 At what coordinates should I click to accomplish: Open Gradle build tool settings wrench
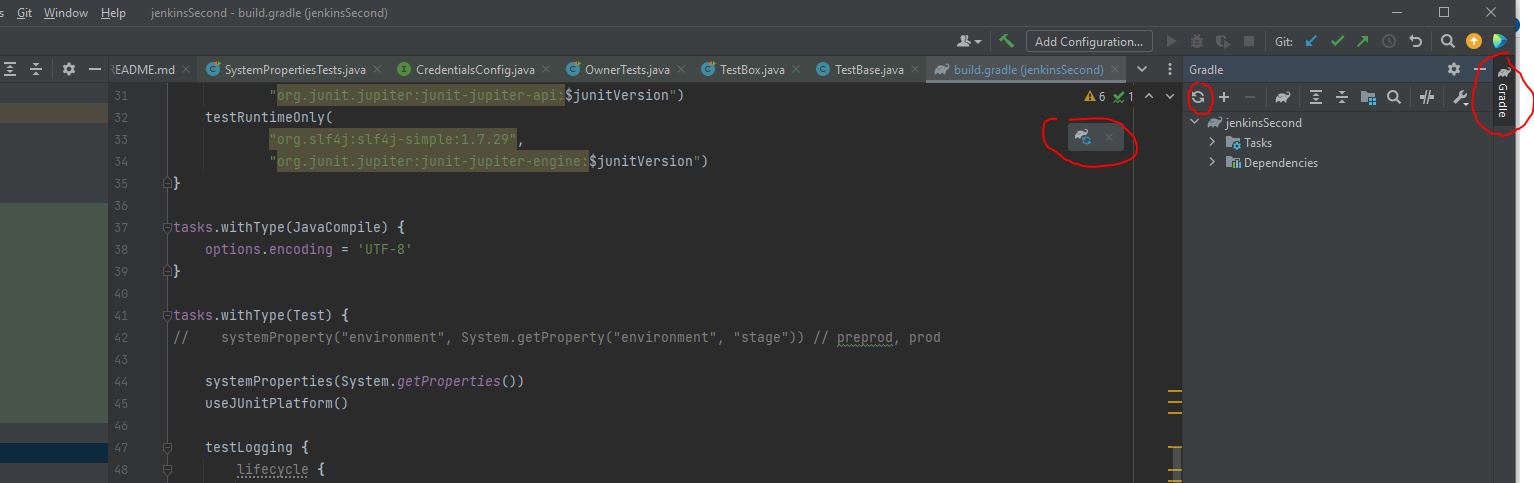tap(1460, 97)
